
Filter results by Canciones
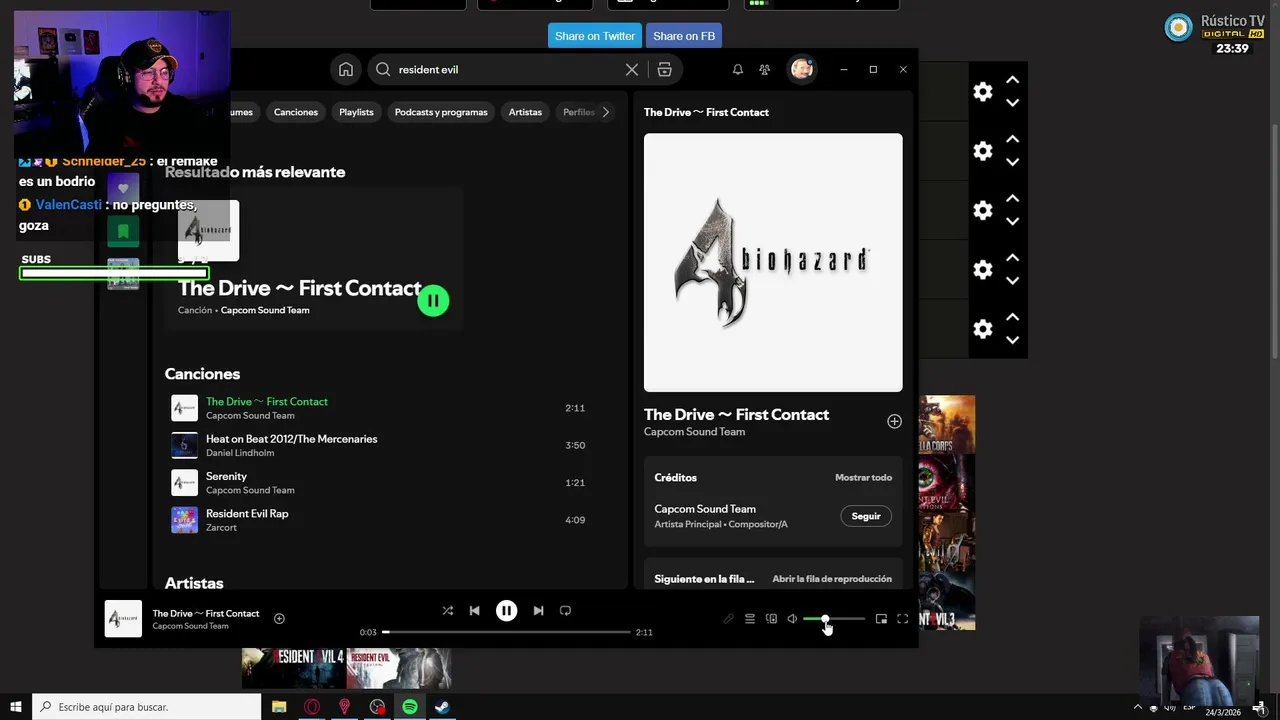point(296,112)
